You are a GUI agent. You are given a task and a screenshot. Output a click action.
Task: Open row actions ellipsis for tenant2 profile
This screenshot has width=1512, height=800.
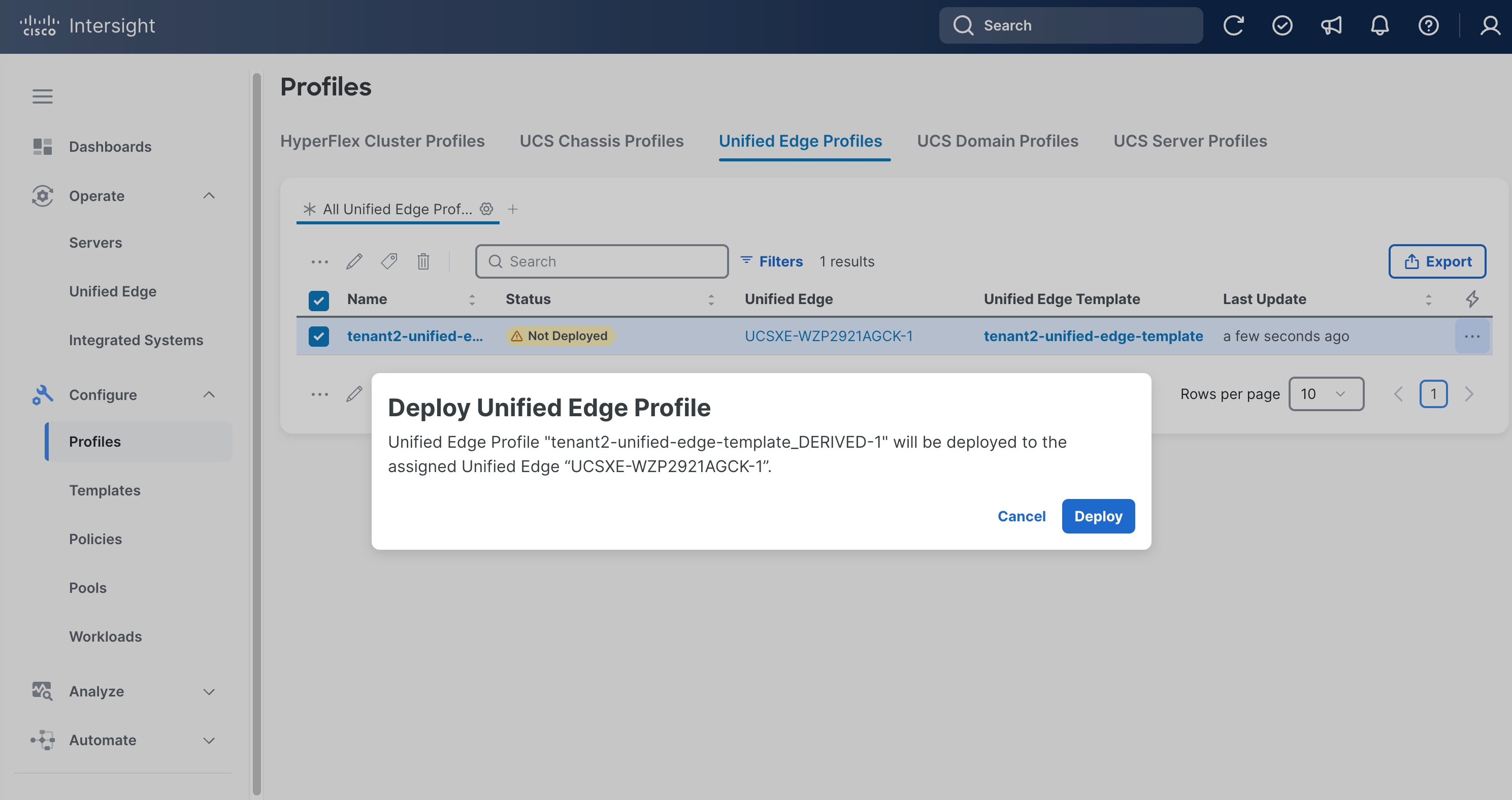point(1471,337)
